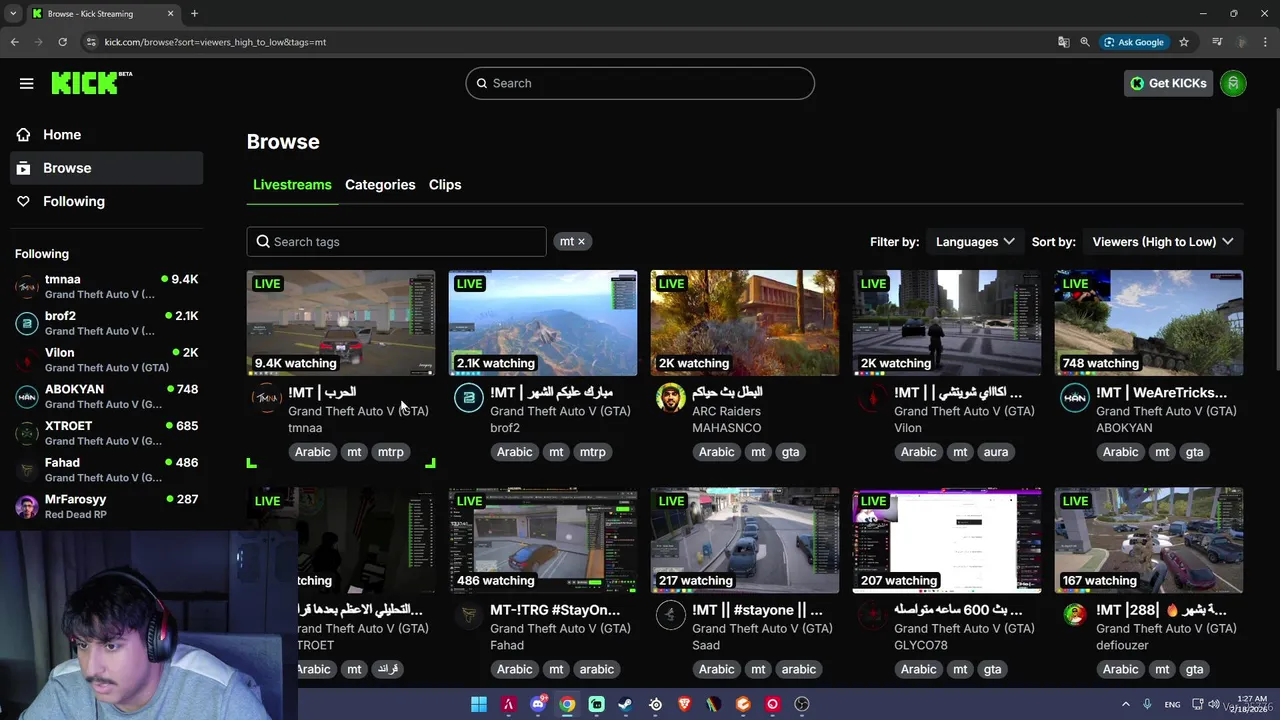The height and width of the screenshot is (720, 1280).
Task: Reload the browser page
Action: pos(62,42)
